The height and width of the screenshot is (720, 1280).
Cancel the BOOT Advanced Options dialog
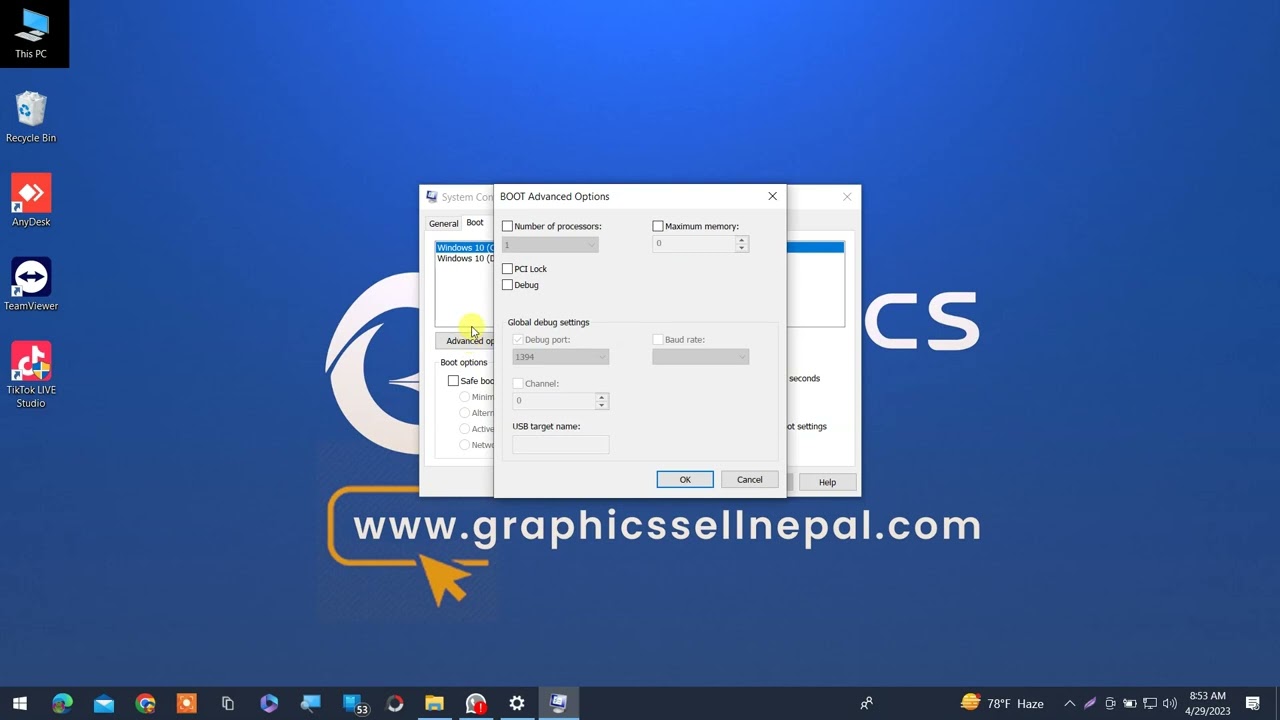click(x=749, y=480)
